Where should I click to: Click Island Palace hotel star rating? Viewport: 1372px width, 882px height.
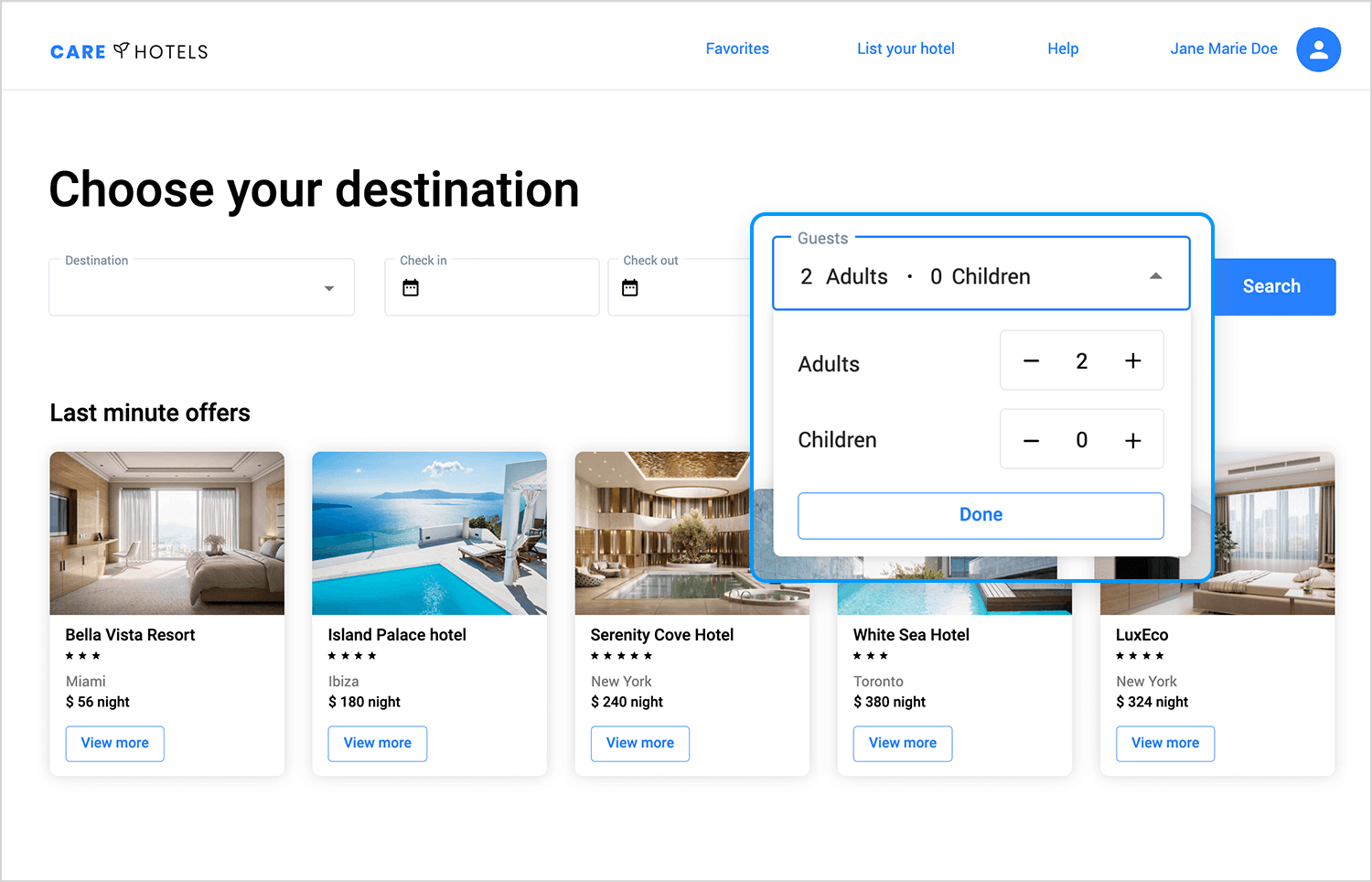(x=352, y=656)
